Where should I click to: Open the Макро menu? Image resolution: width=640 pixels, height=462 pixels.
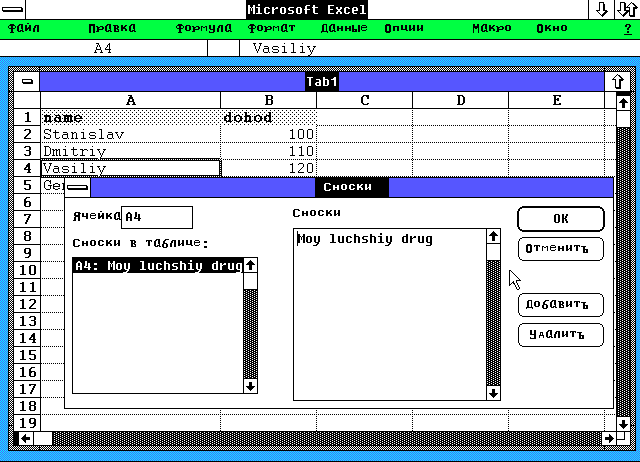[x=491, y=28]
